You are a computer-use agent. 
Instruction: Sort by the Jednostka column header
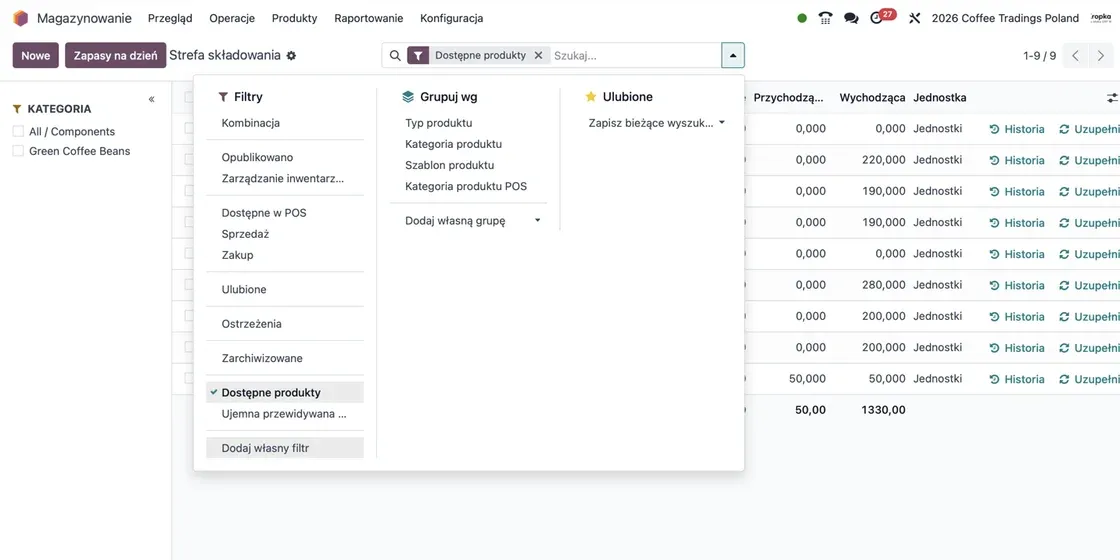pyautogui.click(x=939, y=98)
